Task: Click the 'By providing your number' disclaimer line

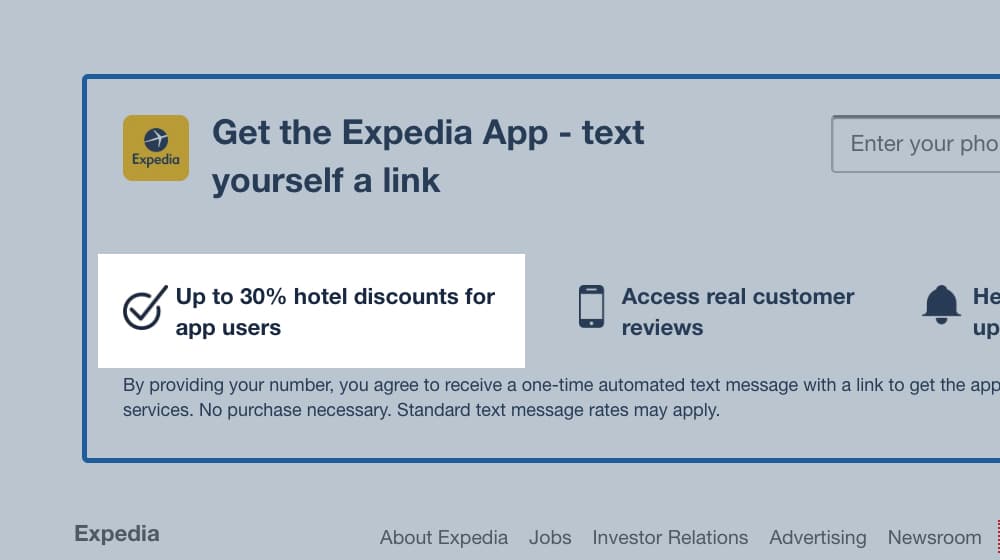Action: [x=561, y=385]
